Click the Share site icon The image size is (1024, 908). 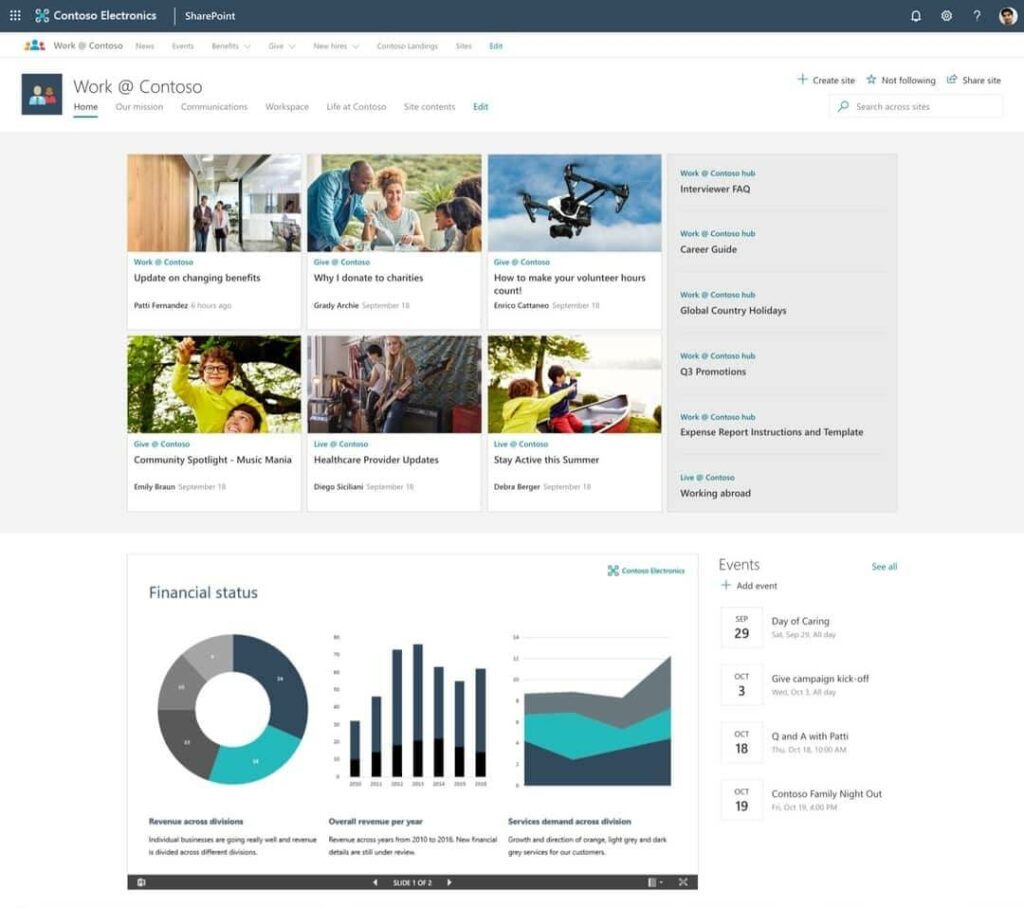click(x=952, y=80)
